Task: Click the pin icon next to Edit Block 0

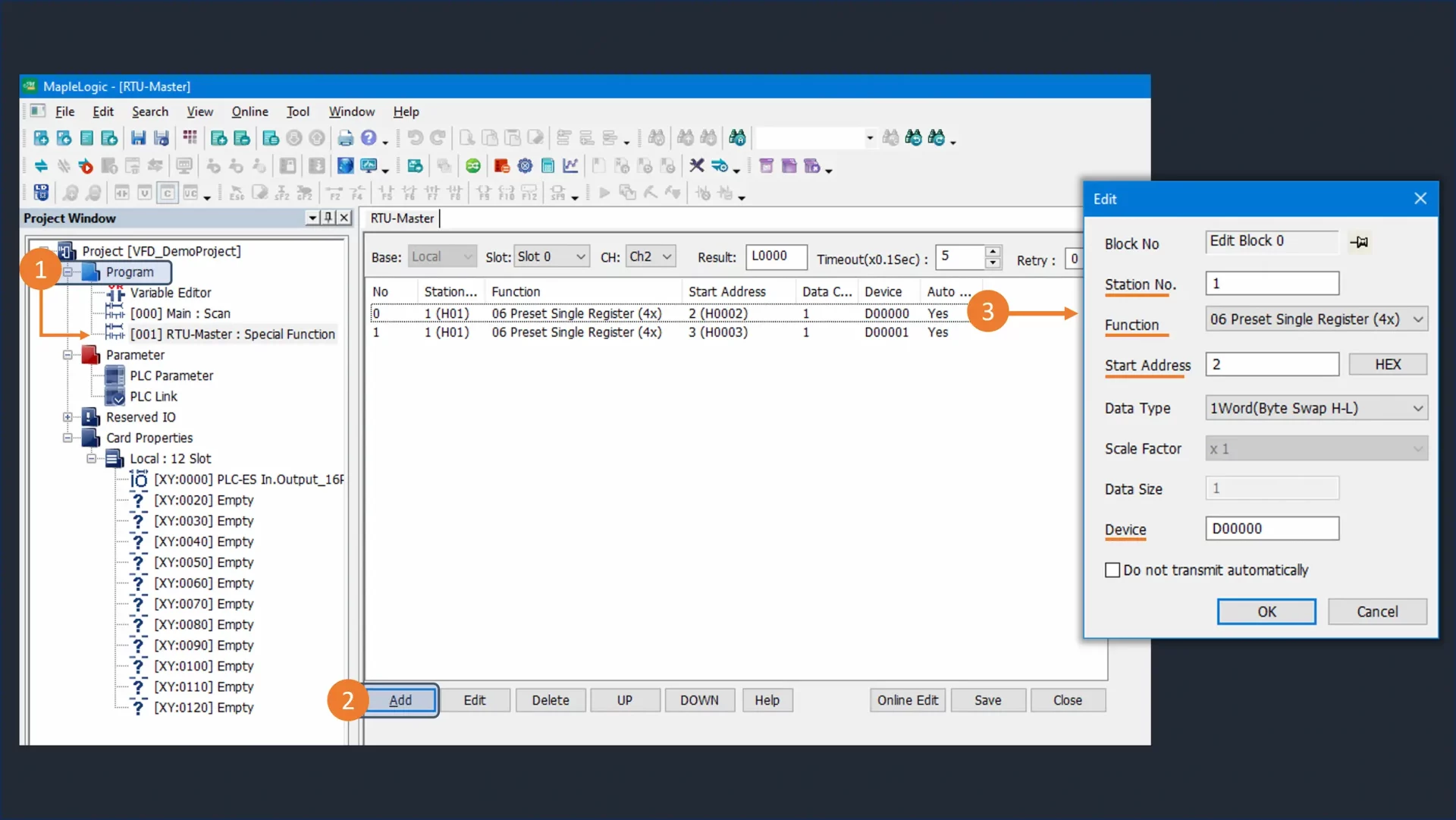Action: [x=1359, y=243]
